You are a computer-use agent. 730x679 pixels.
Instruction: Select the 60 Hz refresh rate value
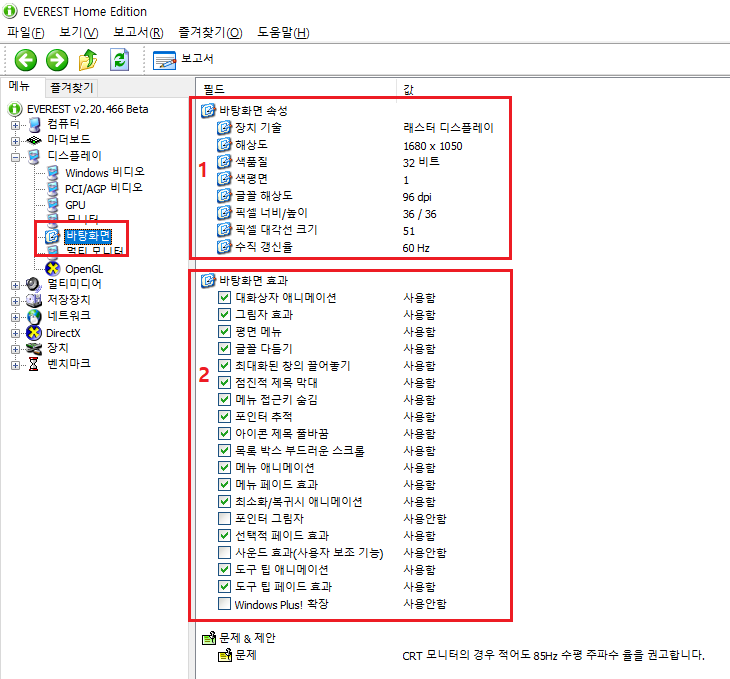coord(416,248)
